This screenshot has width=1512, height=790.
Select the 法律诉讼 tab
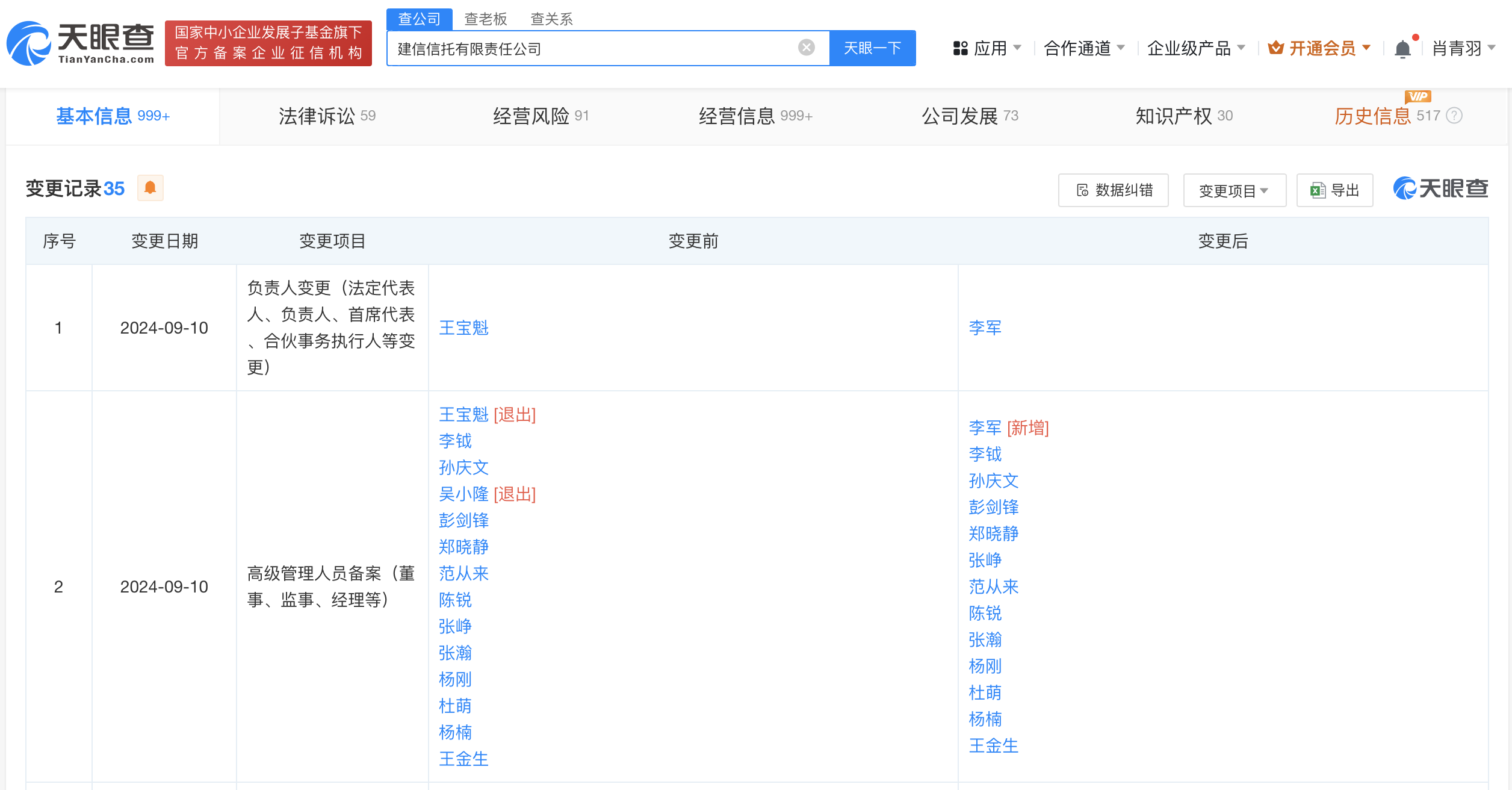tap(327, 116)
